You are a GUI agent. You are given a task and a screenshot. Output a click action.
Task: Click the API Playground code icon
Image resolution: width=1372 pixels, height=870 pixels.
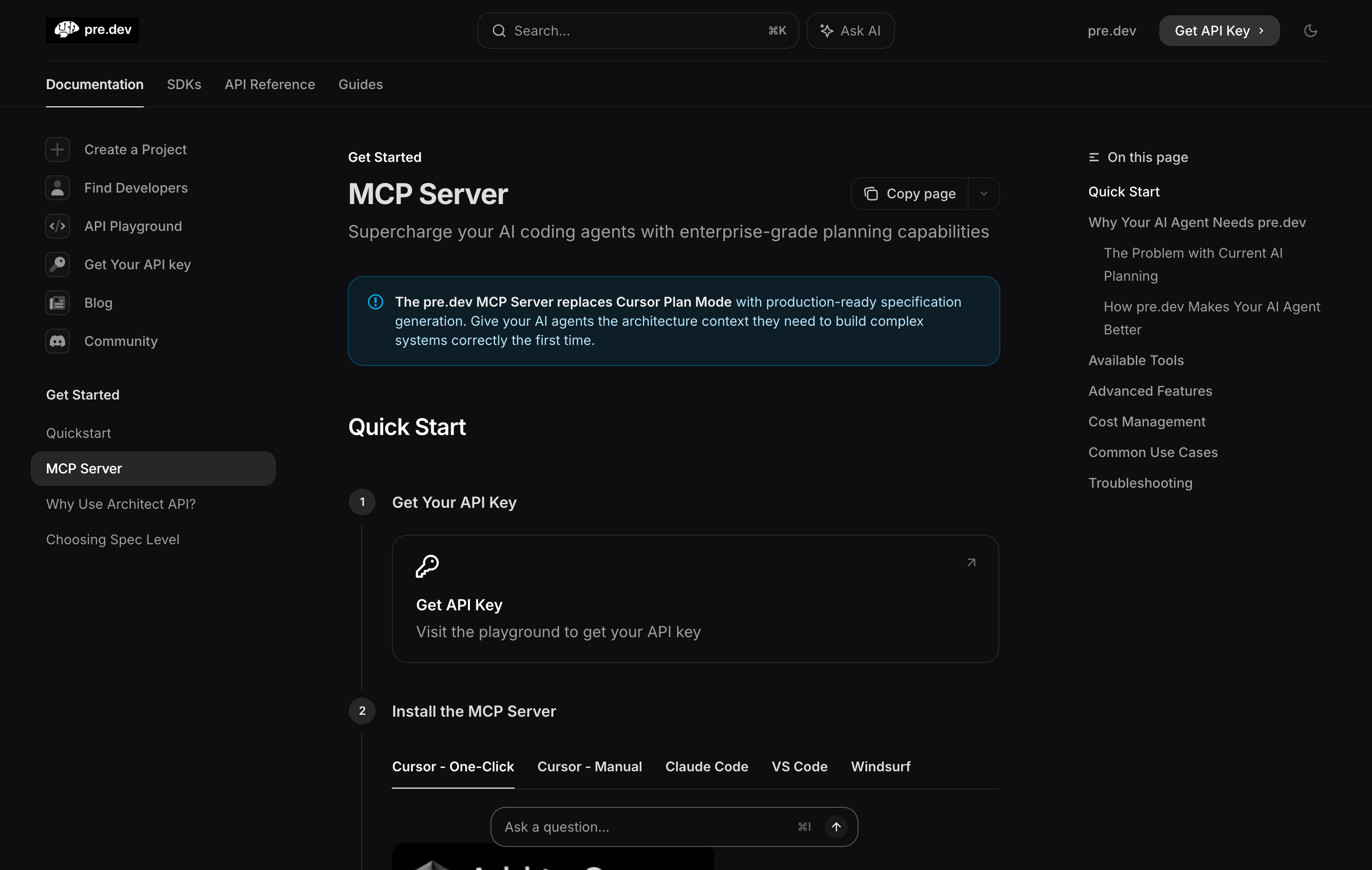57,226
